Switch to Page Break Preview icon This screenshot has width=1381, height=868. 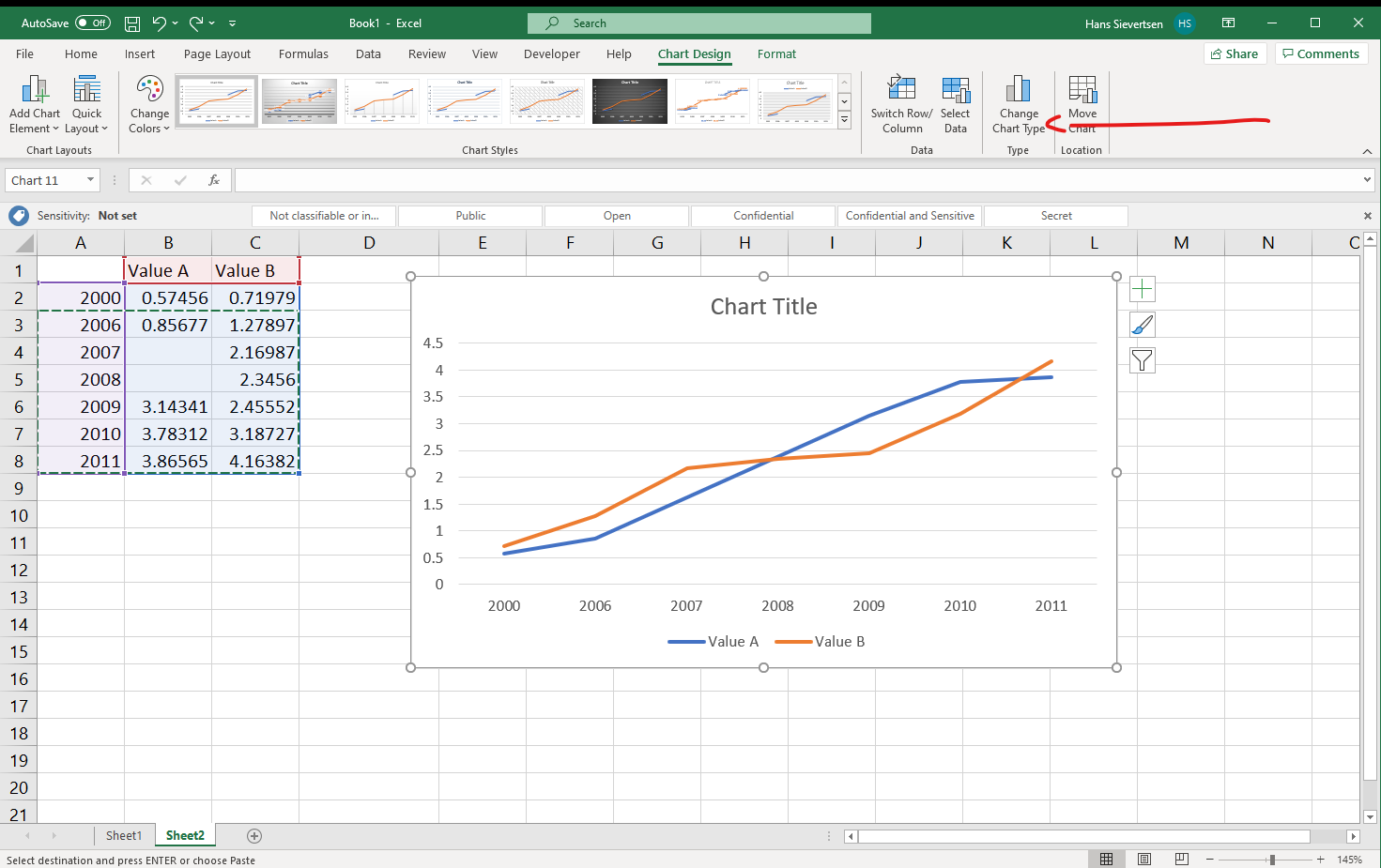pos(1182,859)
